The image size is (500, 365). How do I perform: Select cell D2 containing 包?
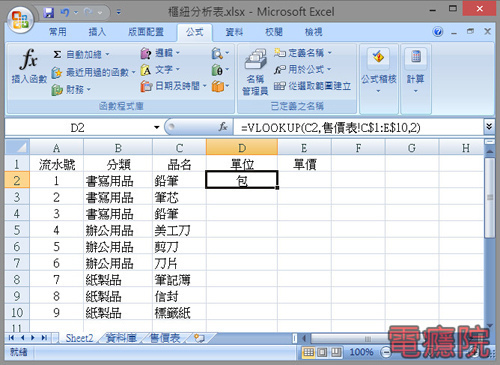click(x=242, y=180)
